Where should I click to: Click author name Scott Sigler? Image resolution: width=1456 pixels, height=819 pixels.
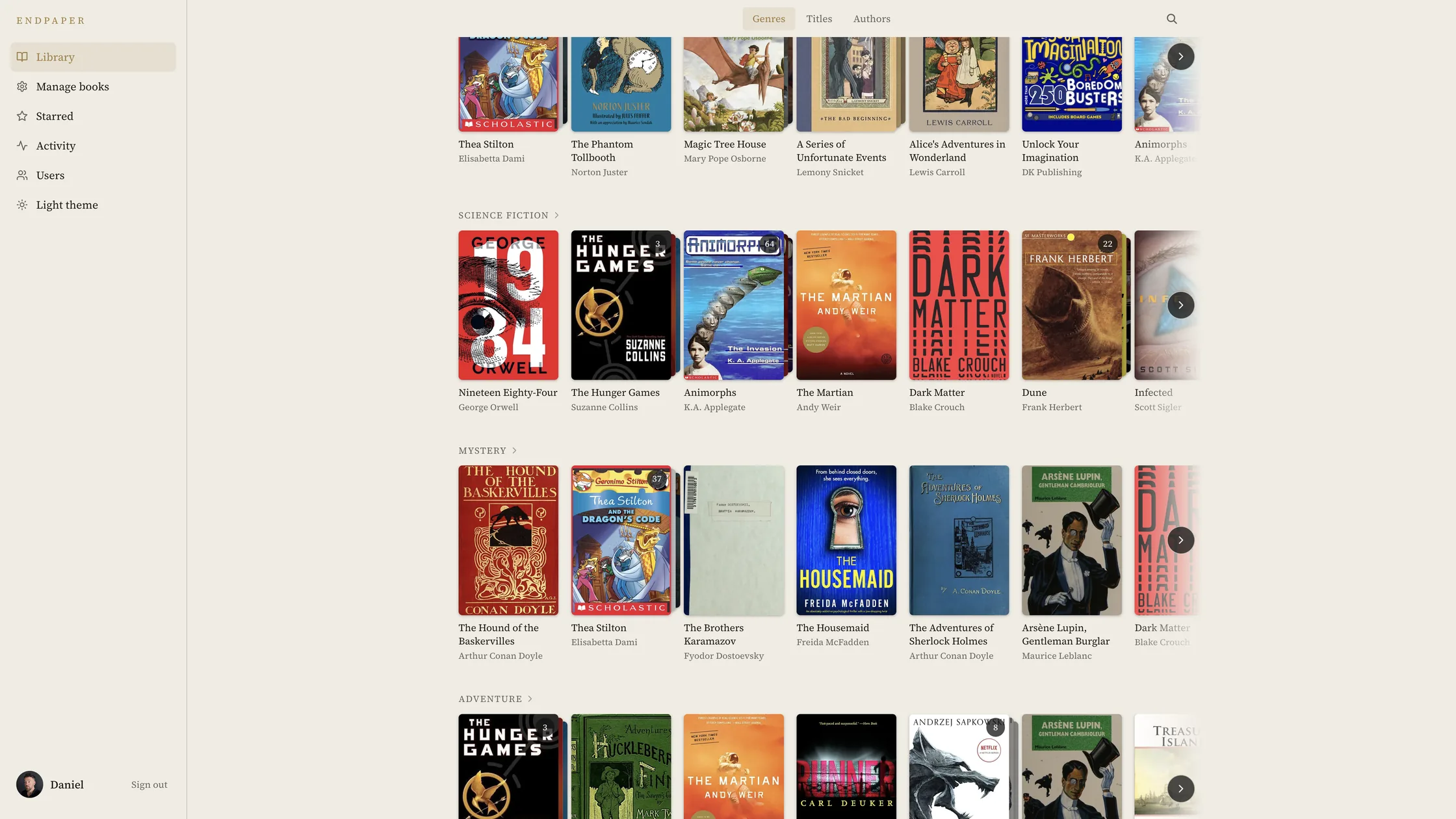pyautogui.click(x=1157, y=407)
